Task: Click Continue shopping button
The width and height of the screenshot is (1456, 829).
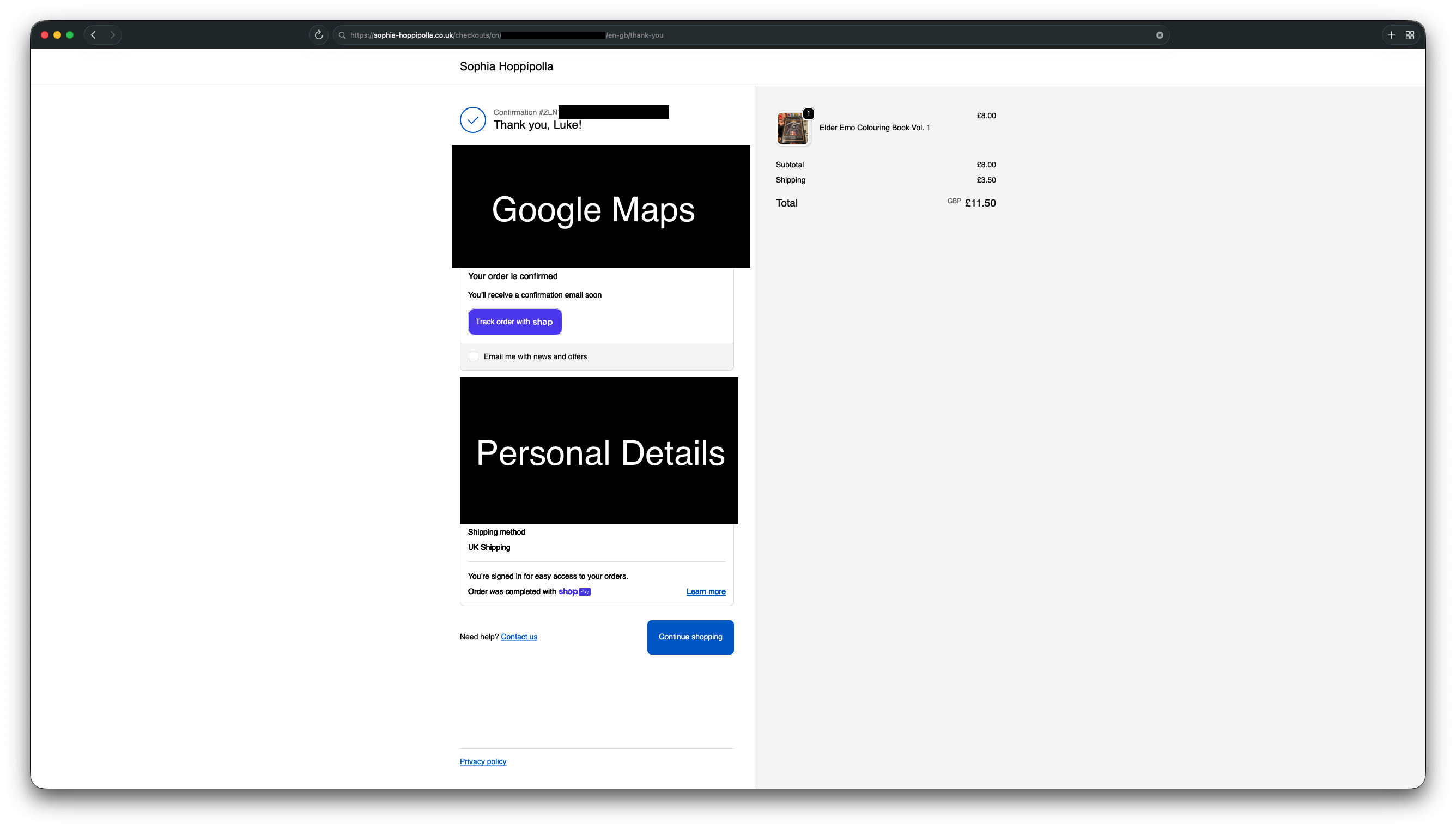Action: click(x=690, y=637)
